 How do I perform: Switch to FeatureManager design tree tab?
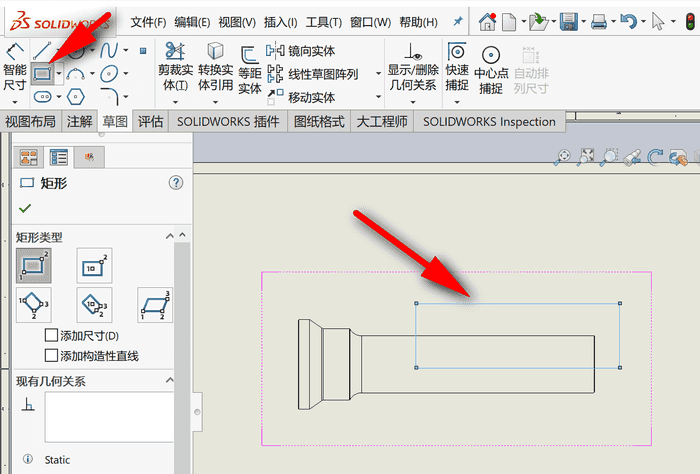[x=29, y=157]
